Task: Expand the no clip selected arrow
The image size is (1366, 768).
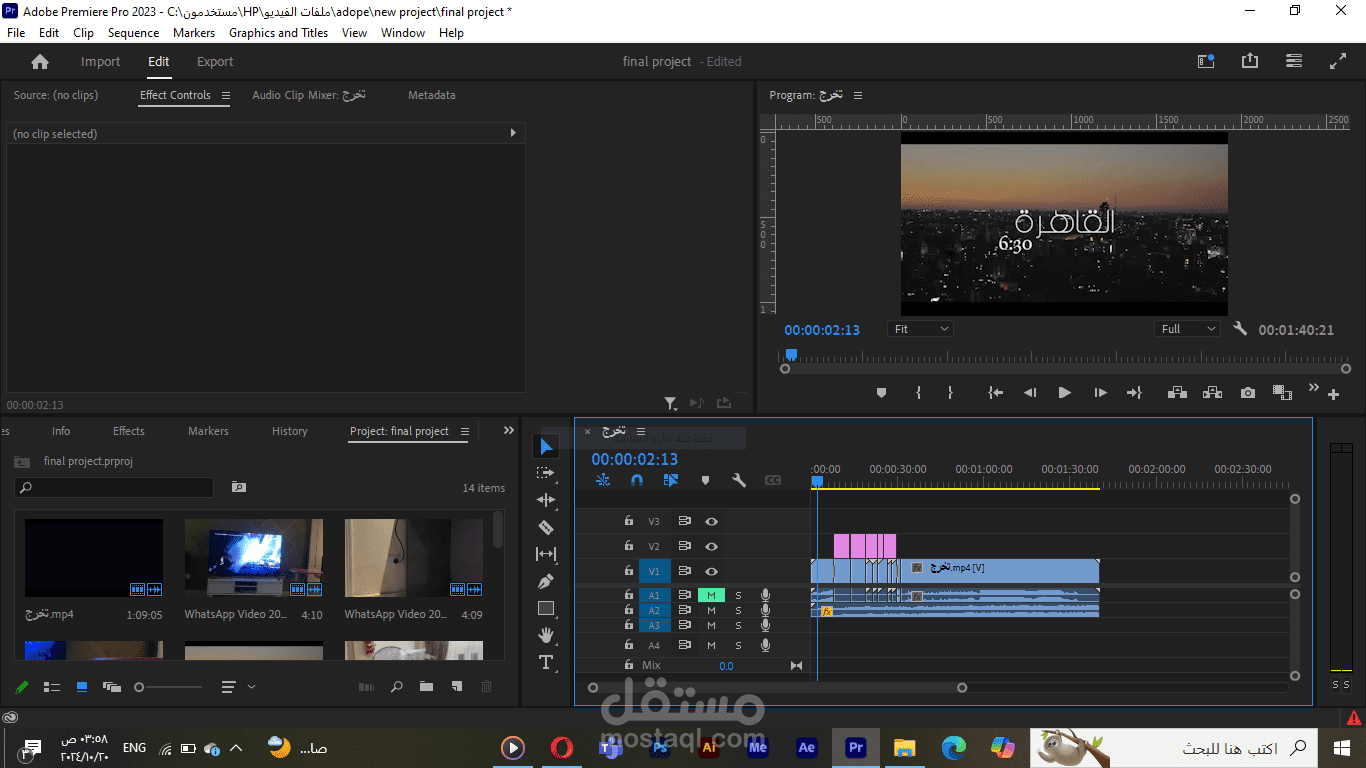Action: pos(514,133)
